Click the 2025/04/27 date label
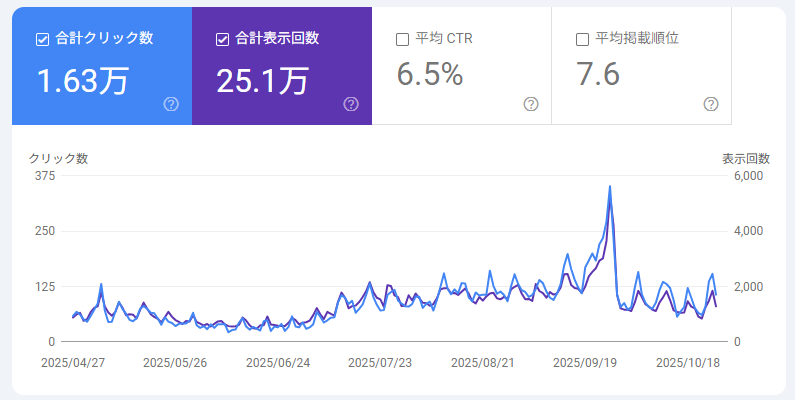795x400 pixels. 73,363
